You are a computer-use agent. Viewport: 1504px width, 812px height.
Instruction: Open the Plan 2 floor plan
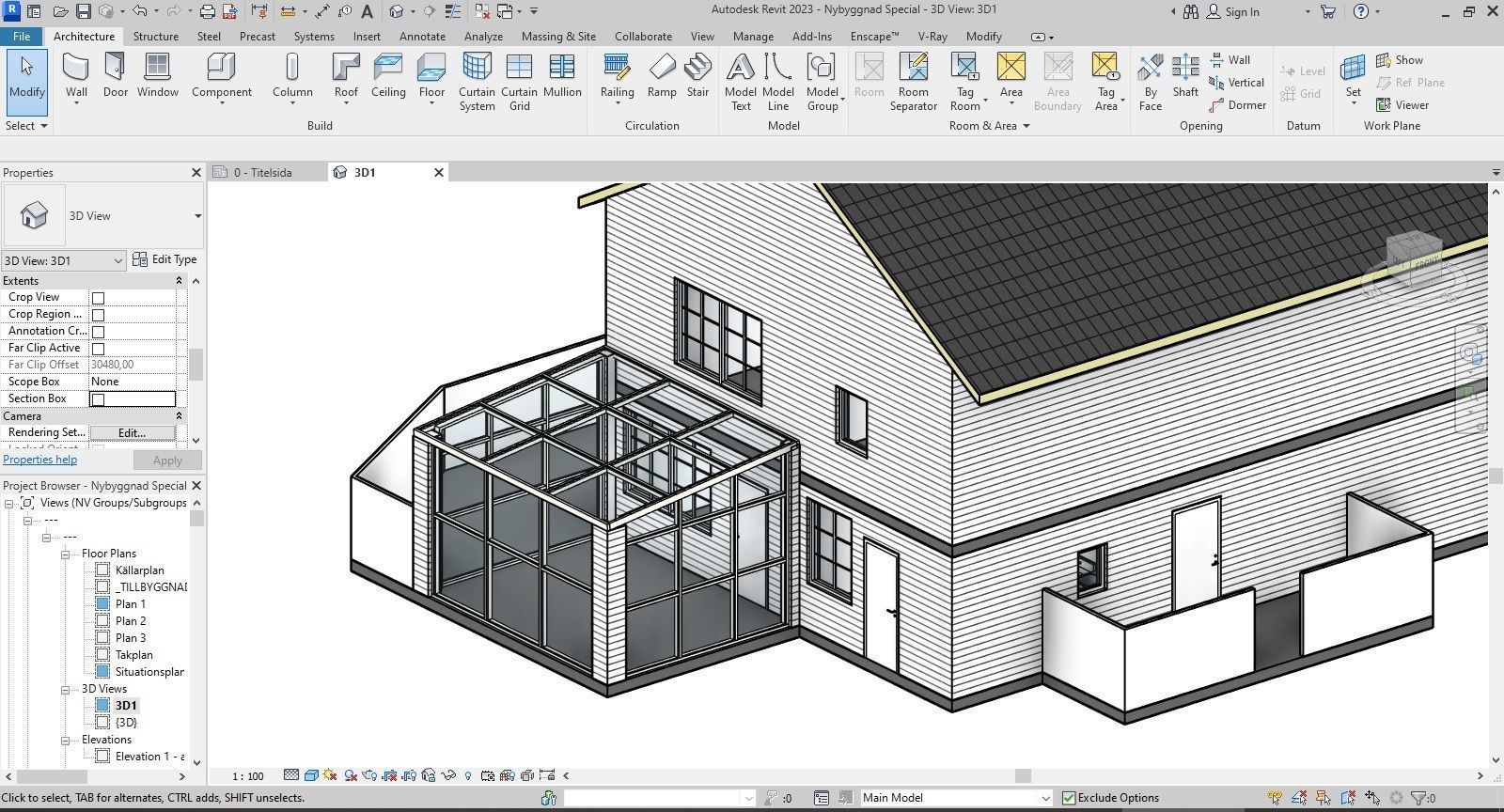pos(131,621)
